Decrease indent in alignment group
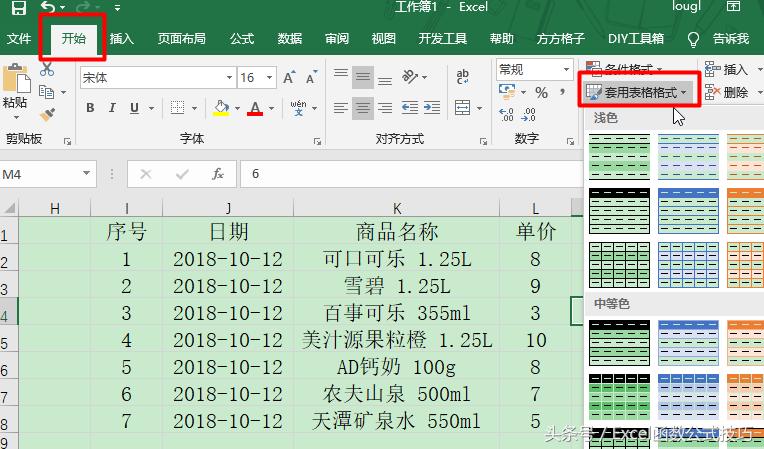764x449 pixels. [410, 108]
